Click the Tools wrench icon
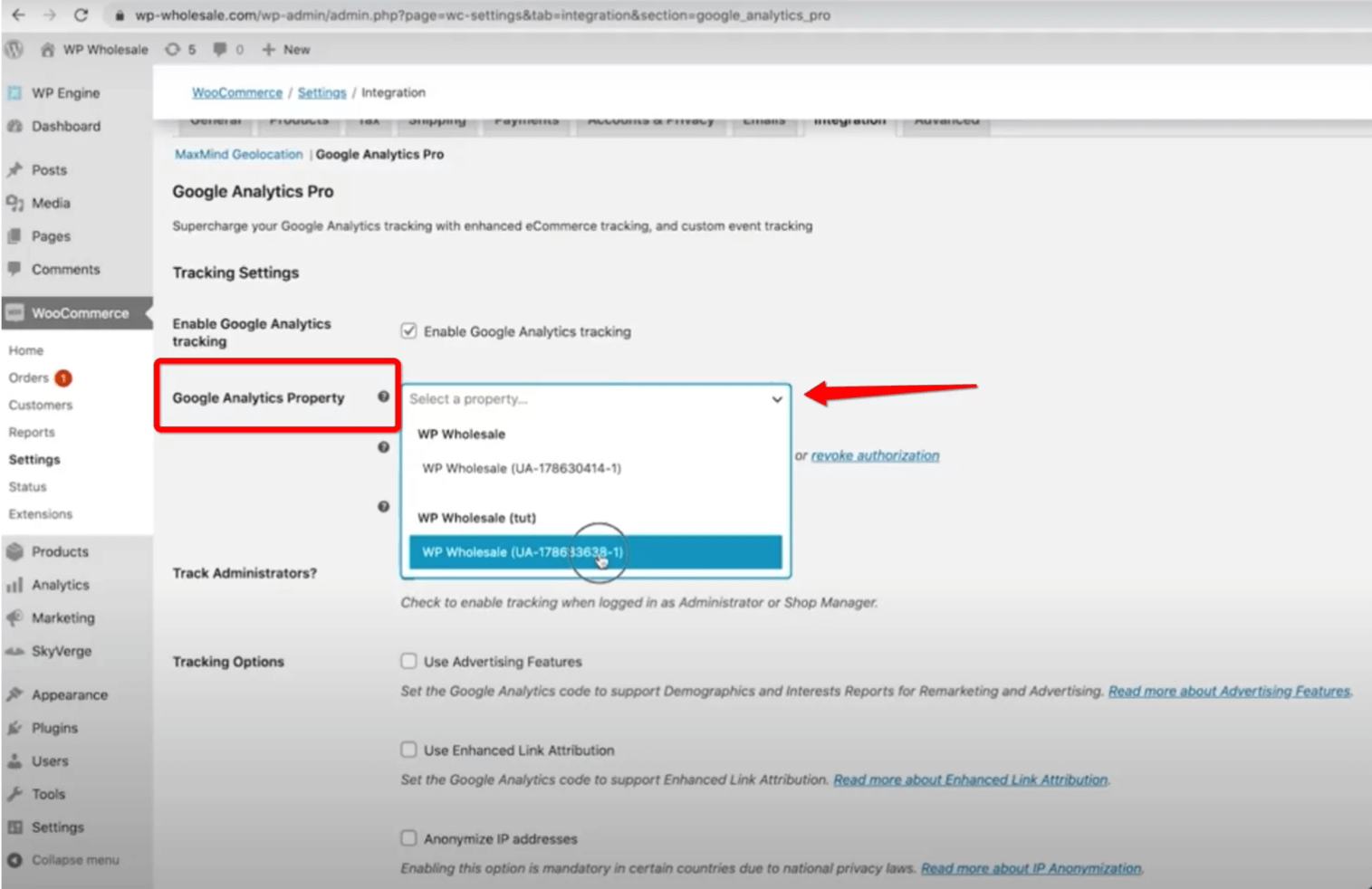Screen dimensions: 1372x889 point(14,794)
